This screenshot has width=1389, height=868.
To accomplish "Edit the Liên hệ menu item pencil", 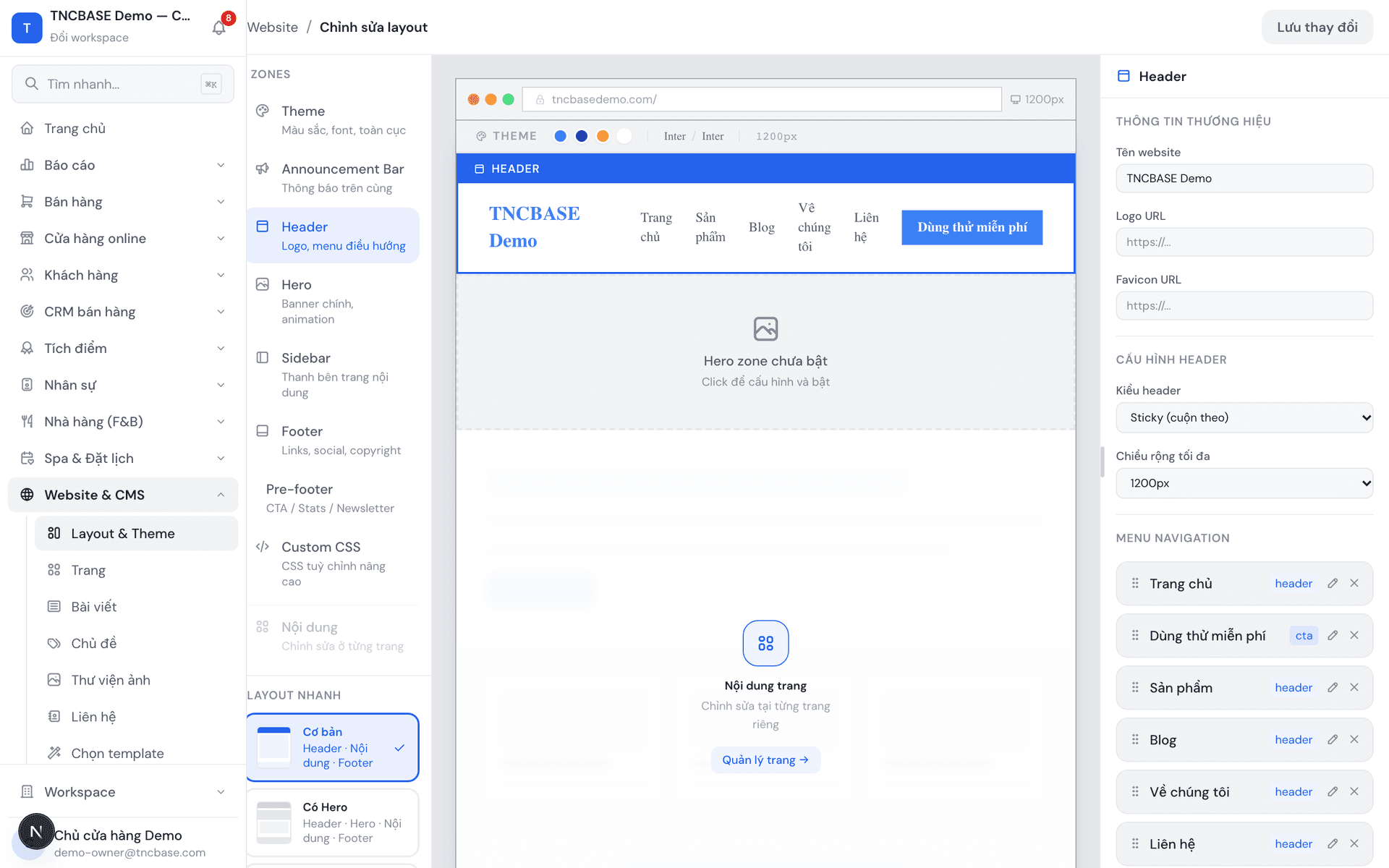I will pos(1333,844).
